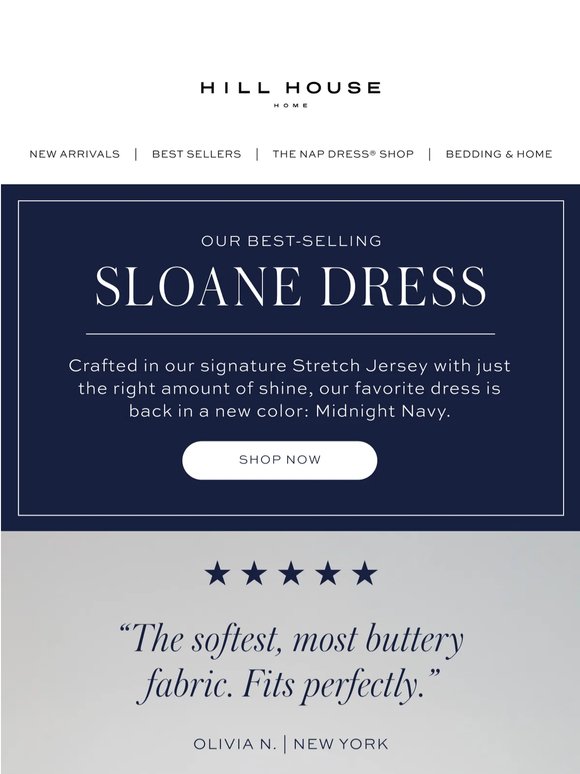Image resolution: width=580 pixels, height=774 pixels.
Task: Open the Bedding & Home section
Action: click(x=499, y=154)
